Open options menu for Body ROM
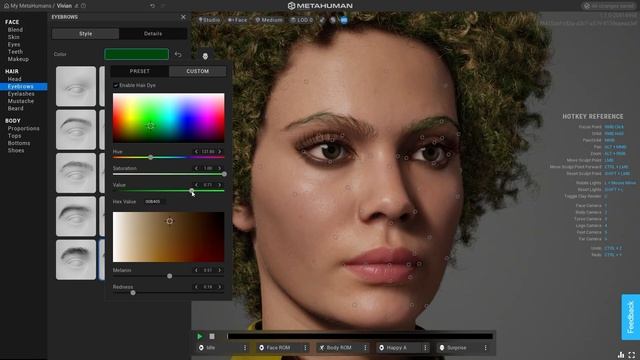This screenshot has width=640, height=360. click(x=365, y=348)
